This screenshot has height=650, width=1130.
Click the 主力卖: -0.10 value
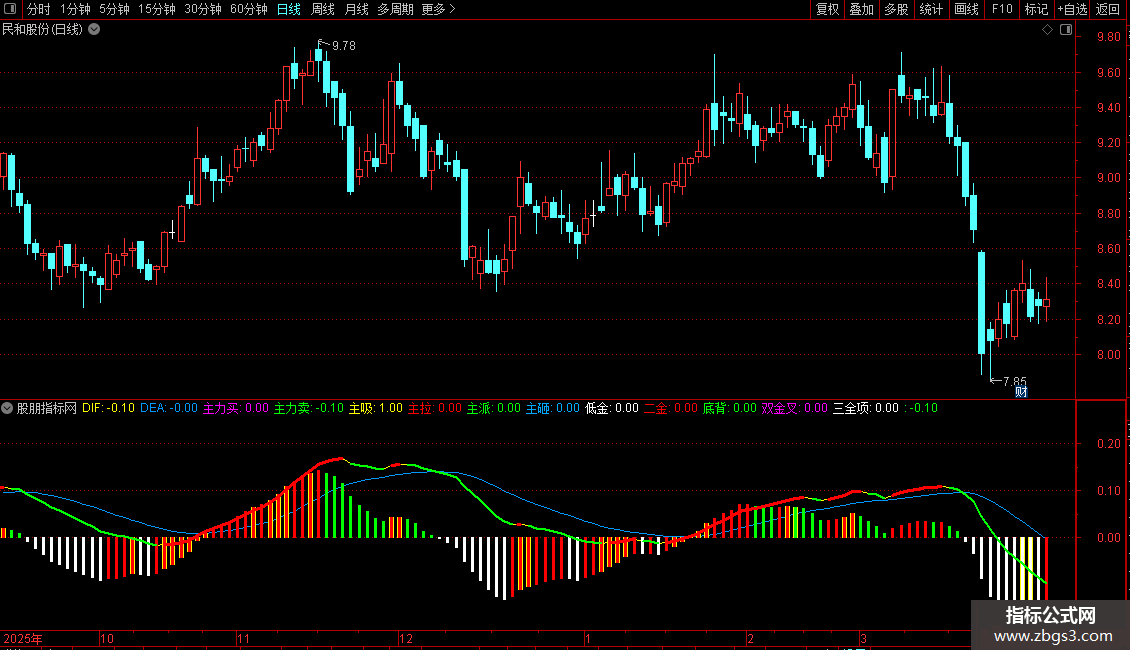(308, 408)
